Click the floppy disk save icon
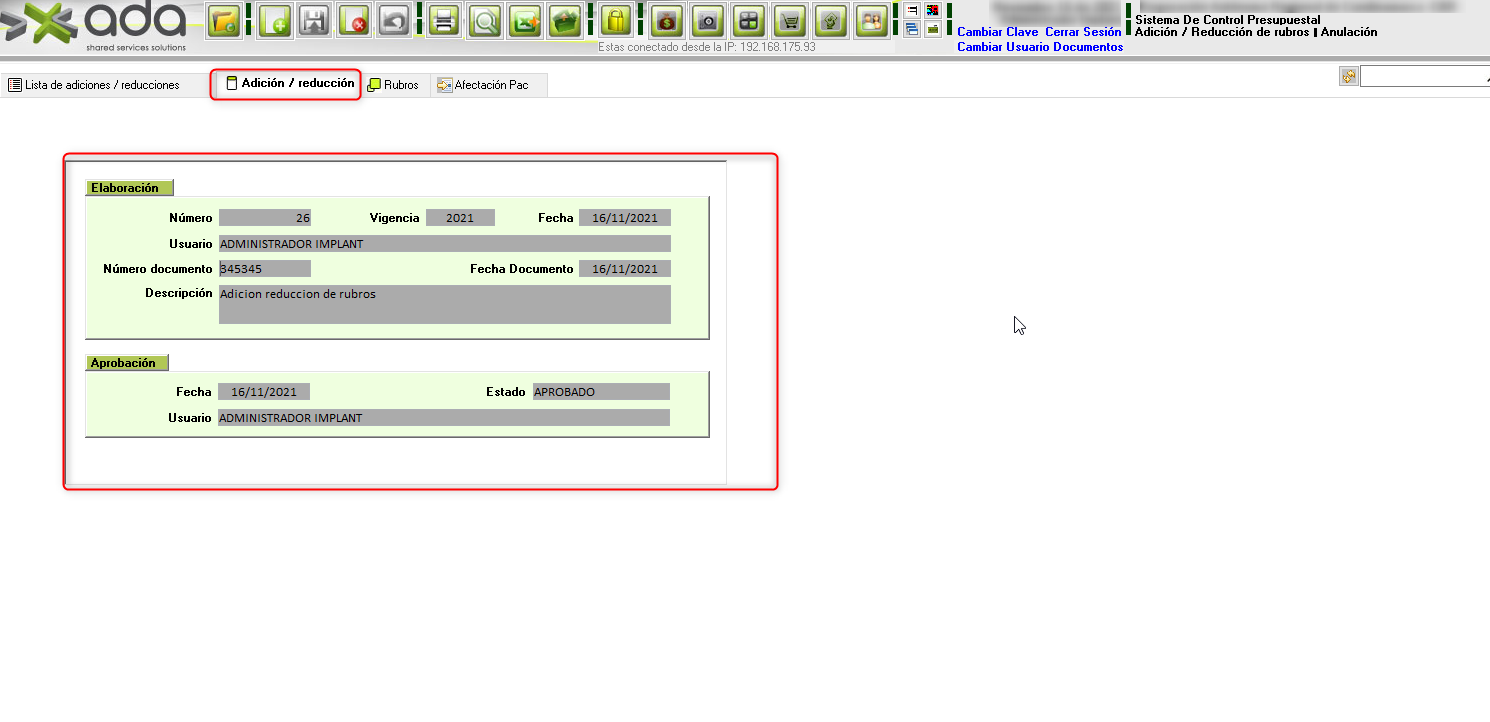Image resolution: width=1490 pixels, height=722 pixels. (315, 21)
